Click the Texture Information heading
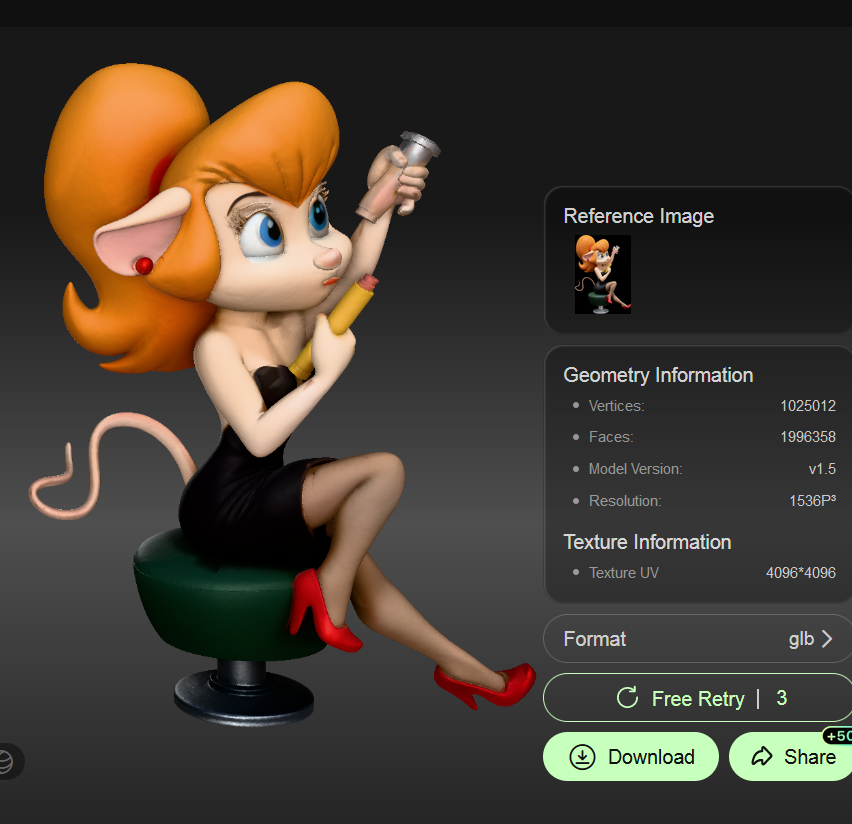 (x=647, y=542)
